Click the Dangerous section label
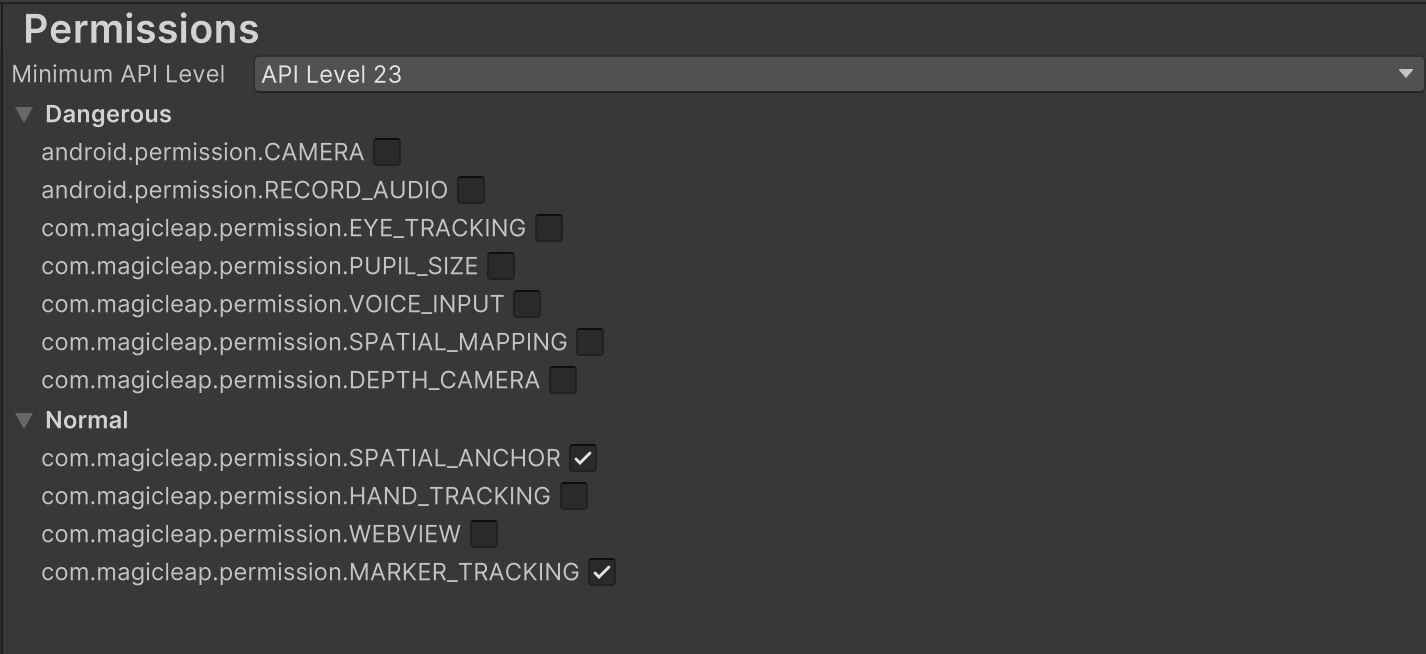The image size is (1426, 654). tap(107, 113)
